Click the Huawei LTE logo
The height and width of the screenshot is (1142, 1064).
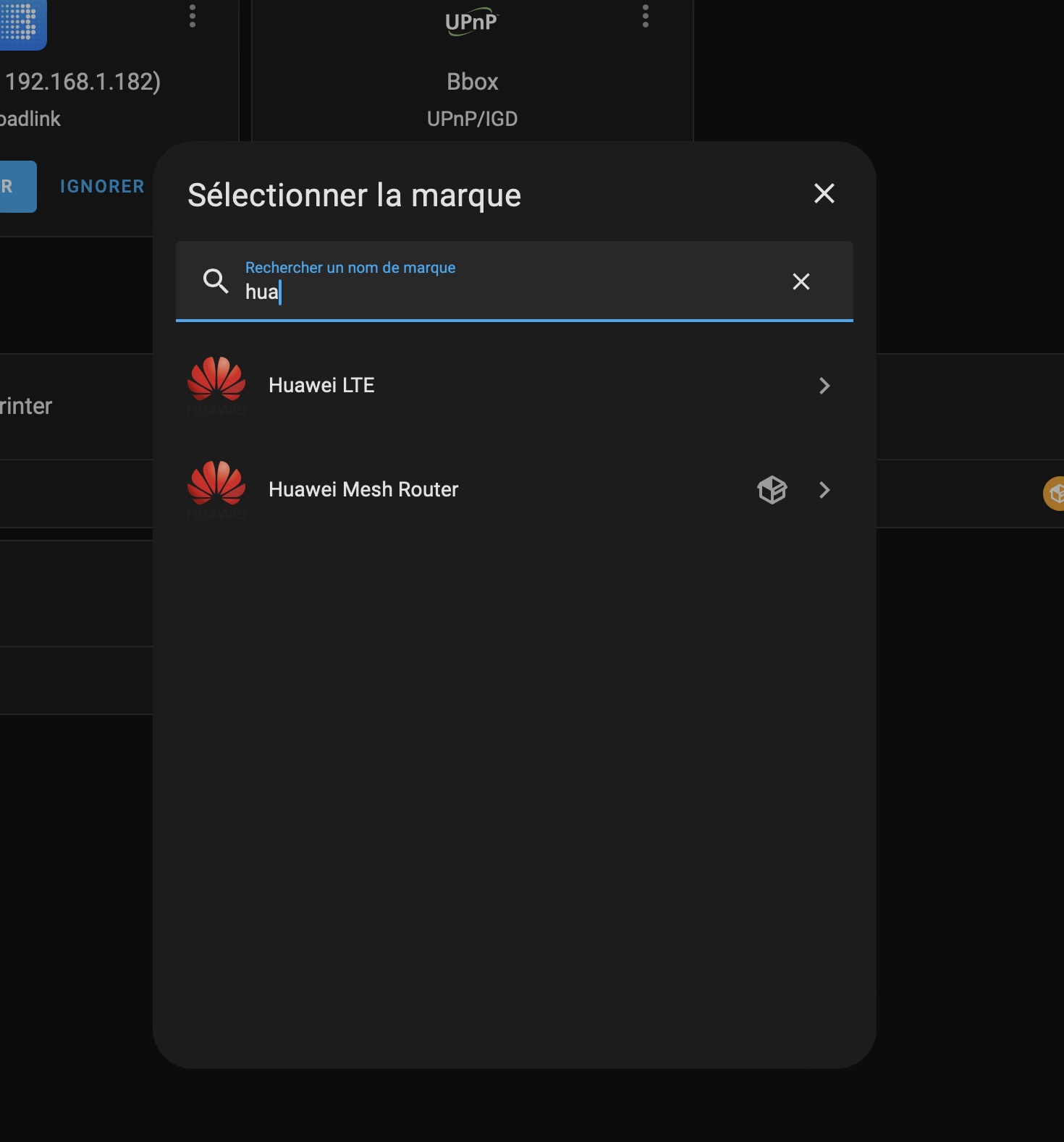216,386
